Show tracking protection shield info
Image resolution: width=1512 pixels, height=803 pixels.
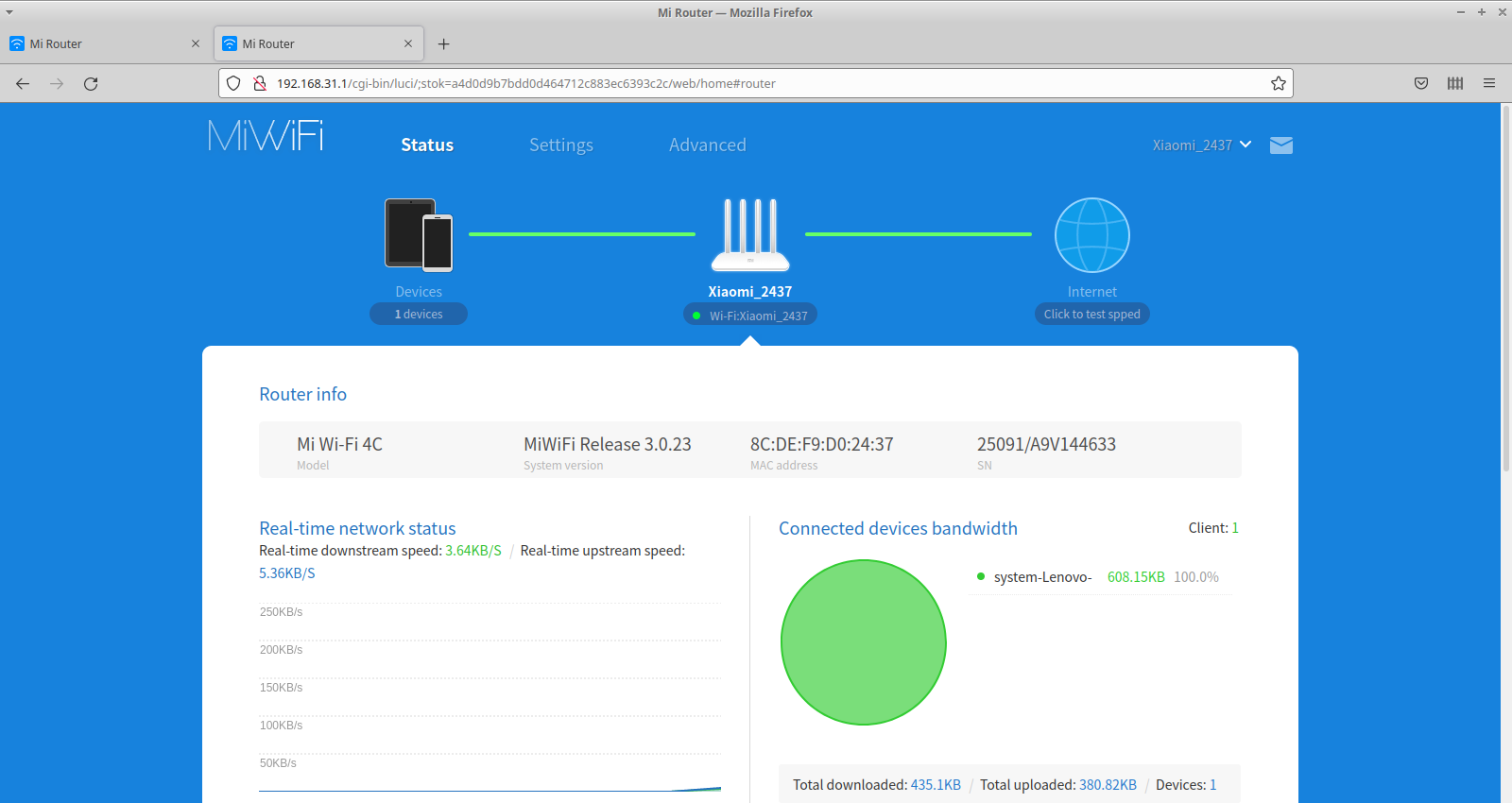pos(233,83)
